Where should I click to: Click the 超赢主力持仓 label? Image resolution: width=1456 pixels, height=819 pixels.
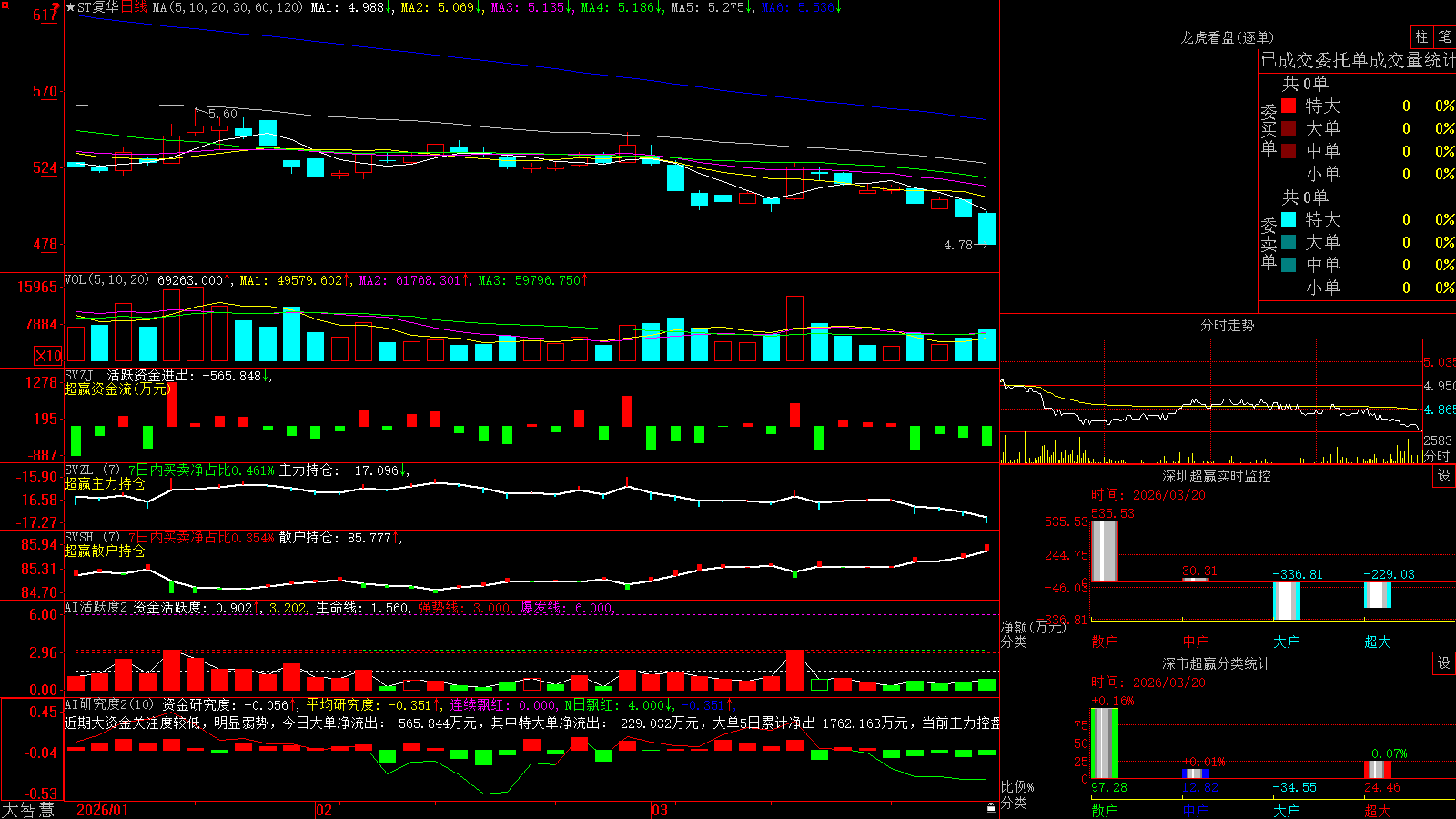(x=105, y=483)
